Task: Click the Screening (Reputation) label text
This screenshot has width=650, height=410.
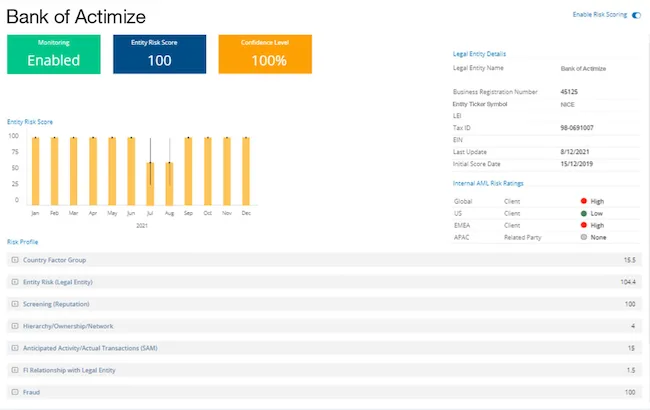Action: pyautogui.click(x=56, y=304)
